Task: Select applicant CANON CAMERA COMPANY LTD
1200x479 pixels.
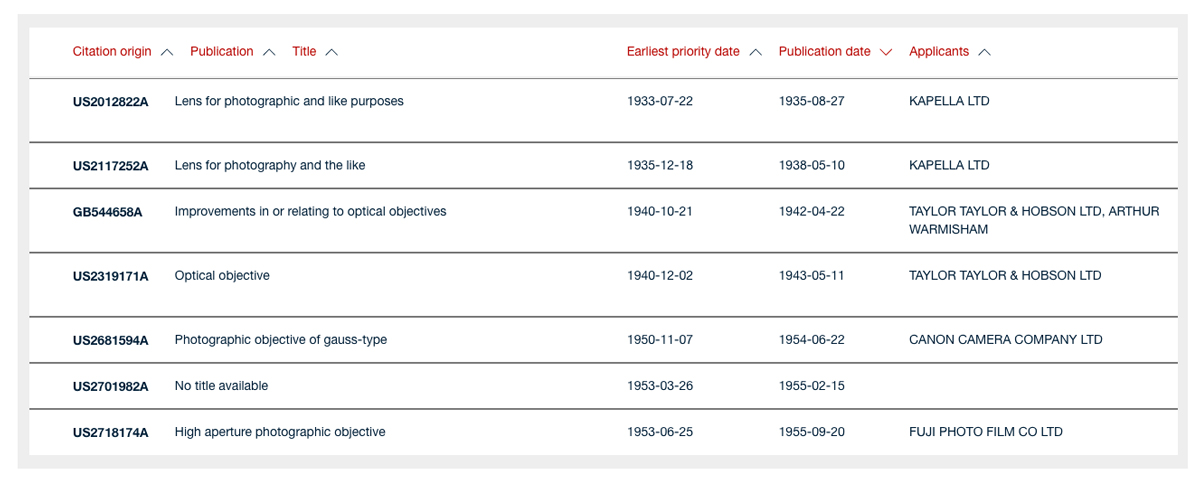Action: (1006, 339)
